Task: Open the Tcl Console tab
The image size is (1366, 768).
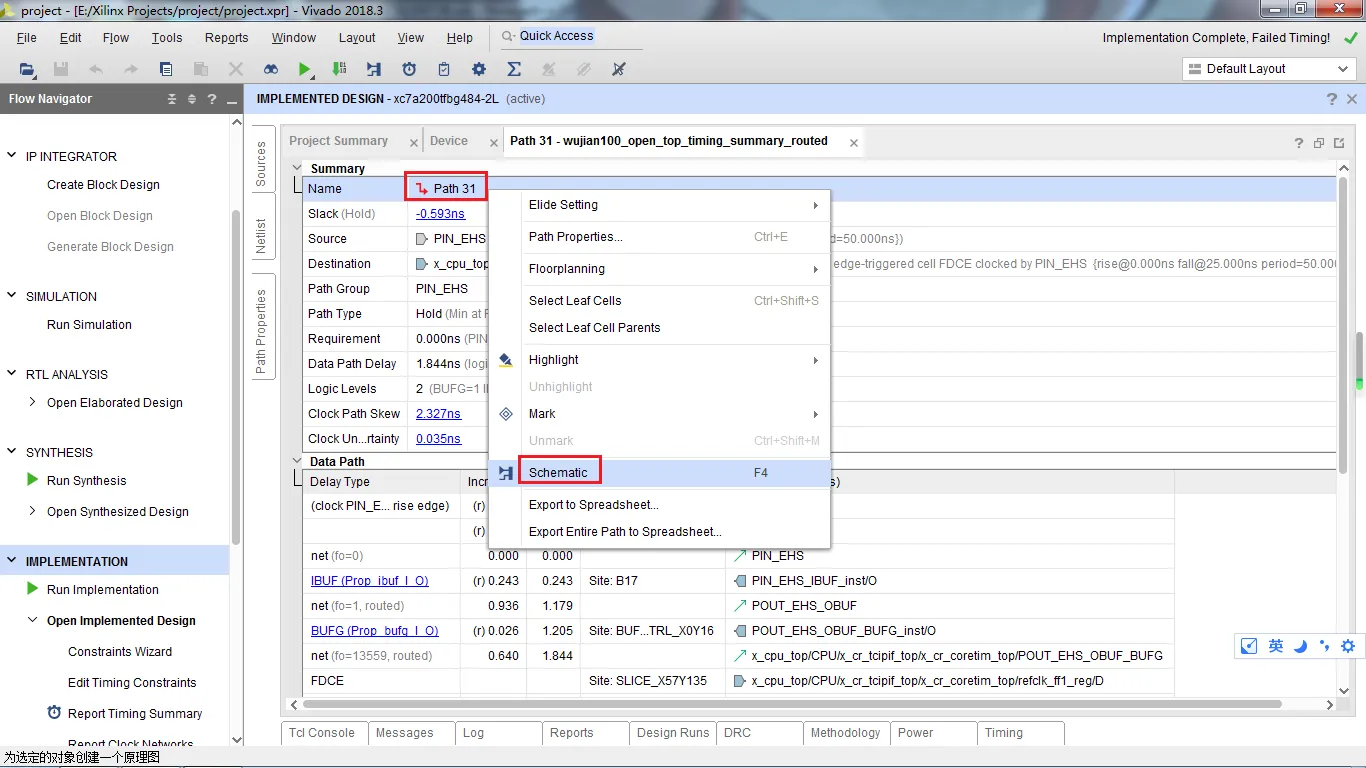Action: point(322,733)
